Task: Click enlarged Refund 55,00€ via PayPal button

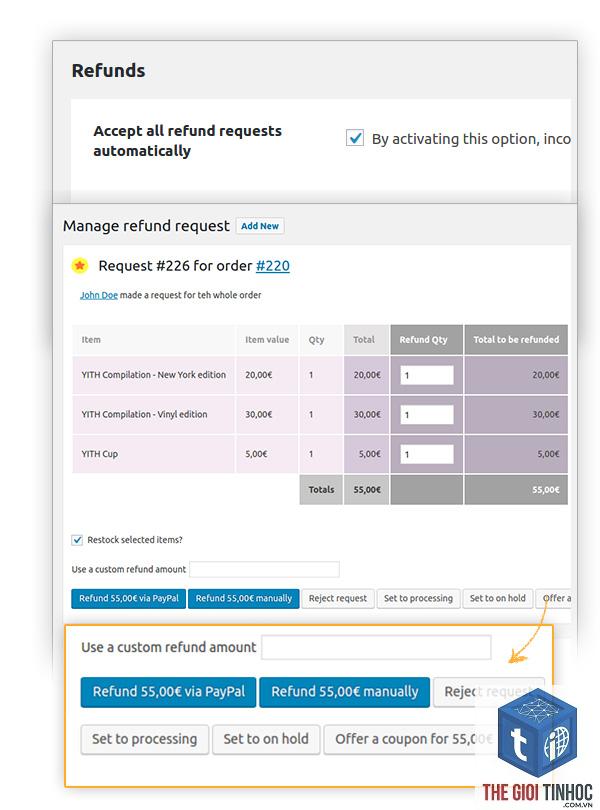Action: (x=168, y=692)
